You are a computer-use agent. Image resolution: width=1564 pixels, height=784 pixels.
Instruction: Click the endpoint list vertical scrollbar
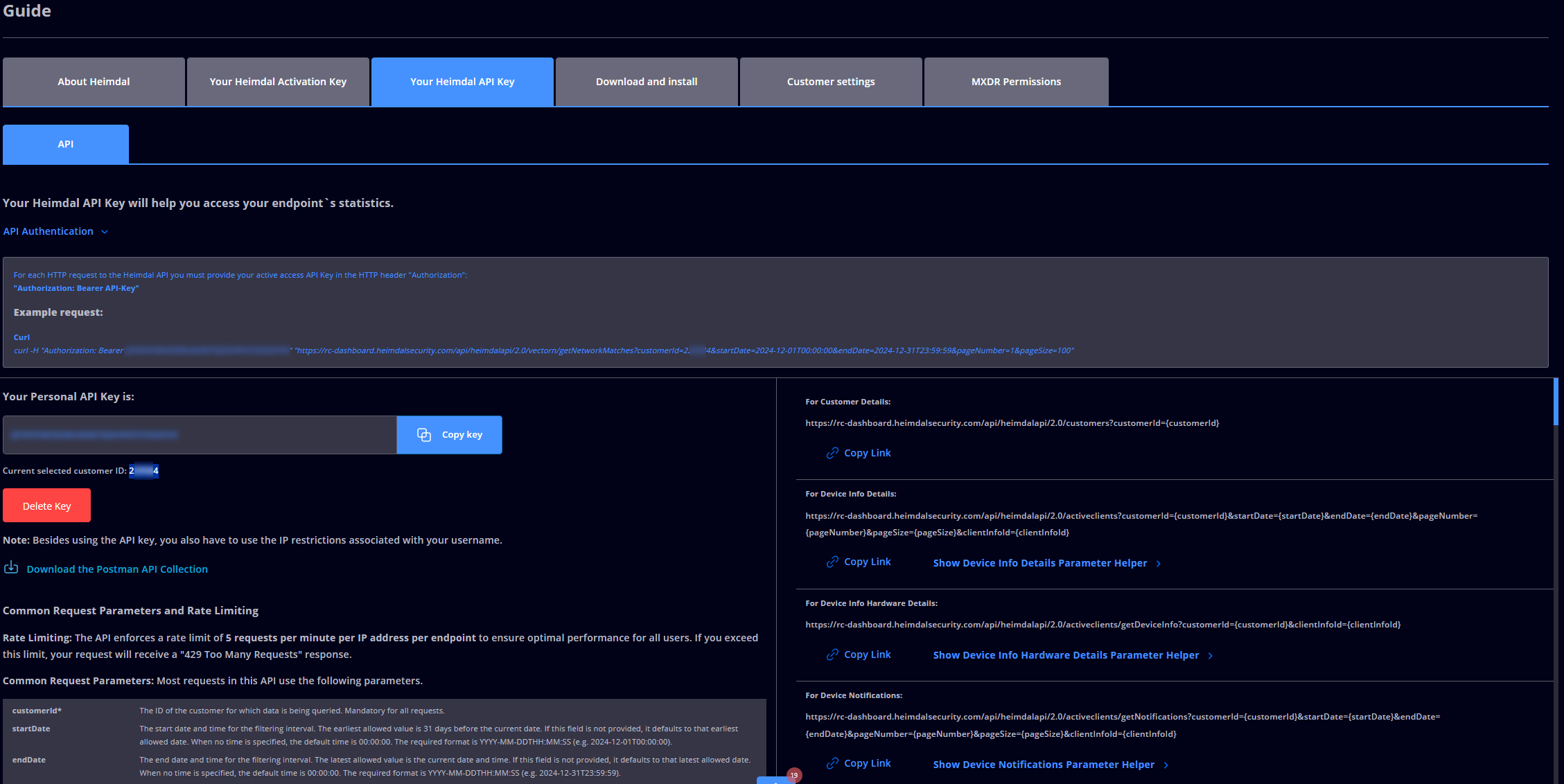[1556, 402]
